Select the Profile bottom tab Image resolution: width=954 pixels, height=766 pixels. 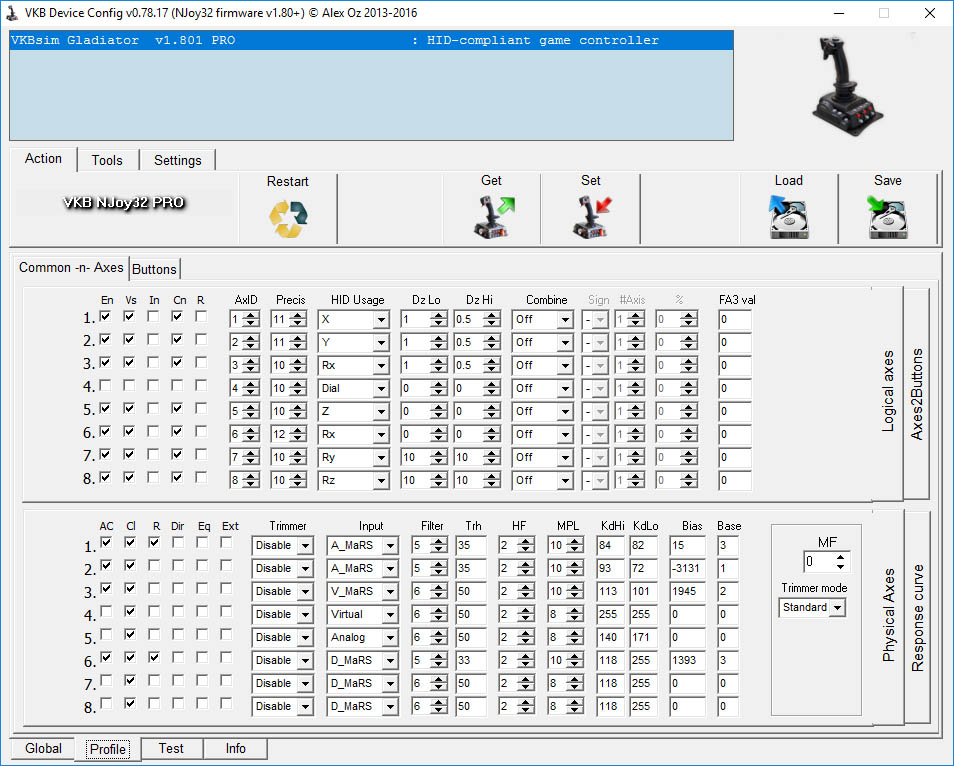click(108, 749)
